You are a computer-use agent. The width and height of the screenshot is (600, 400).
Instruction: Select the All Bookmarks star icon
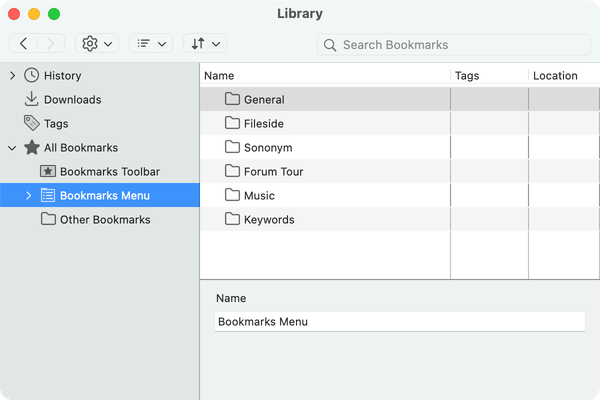32,147
